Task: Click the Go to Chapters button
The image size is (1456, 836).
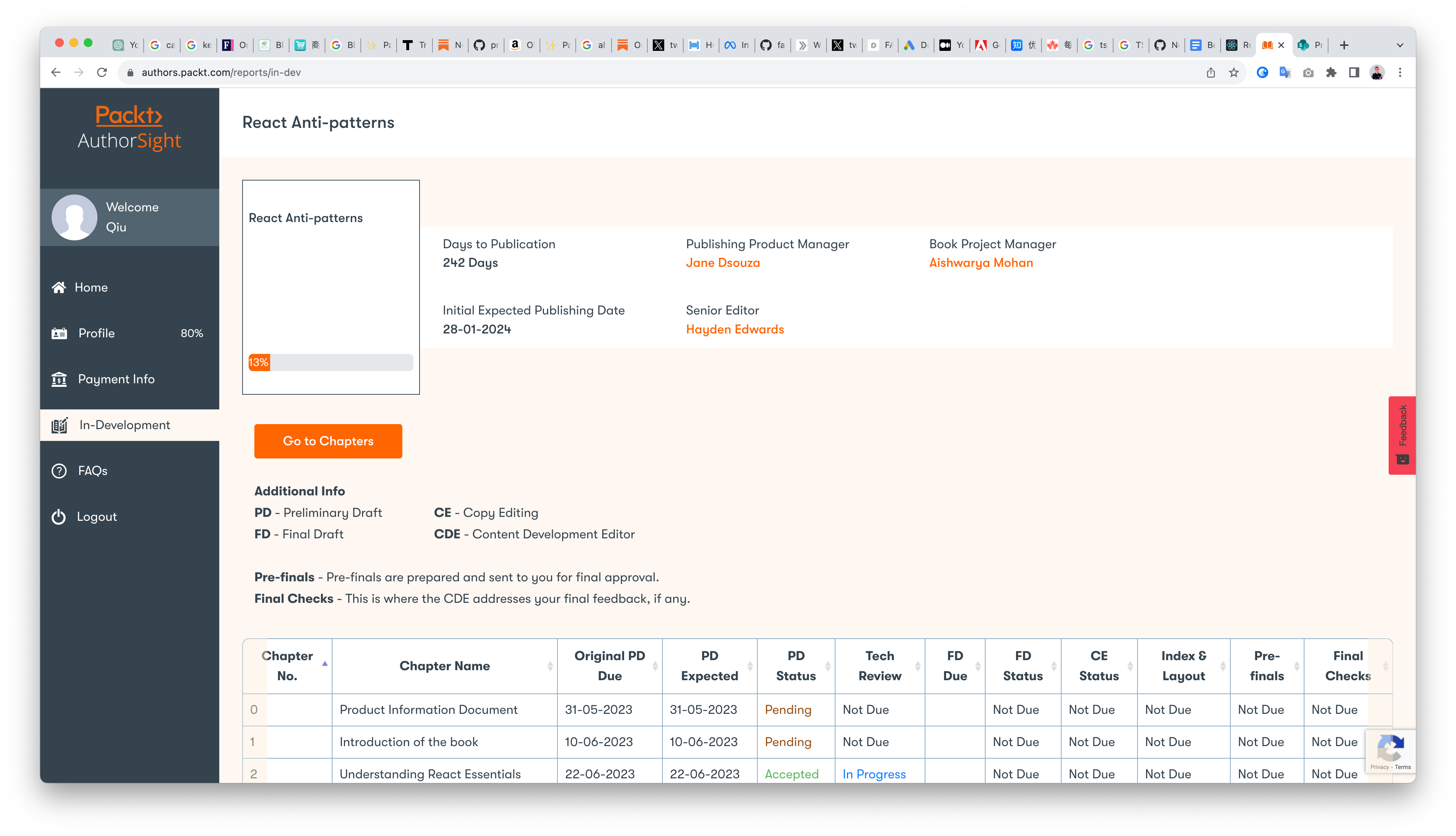Action: coord(328,441)
